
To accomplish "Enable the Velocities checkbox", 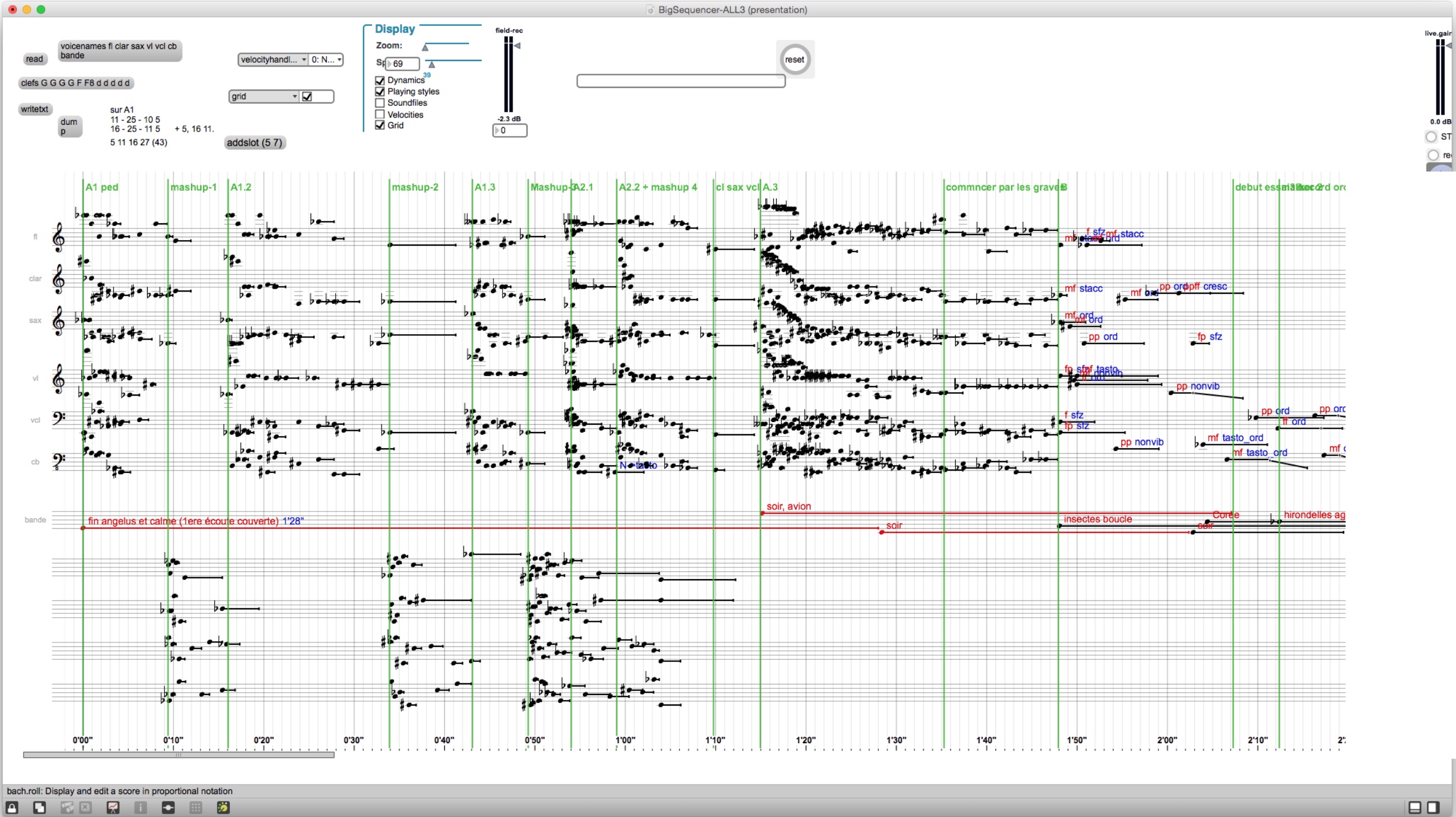I will tap(380, 114).
